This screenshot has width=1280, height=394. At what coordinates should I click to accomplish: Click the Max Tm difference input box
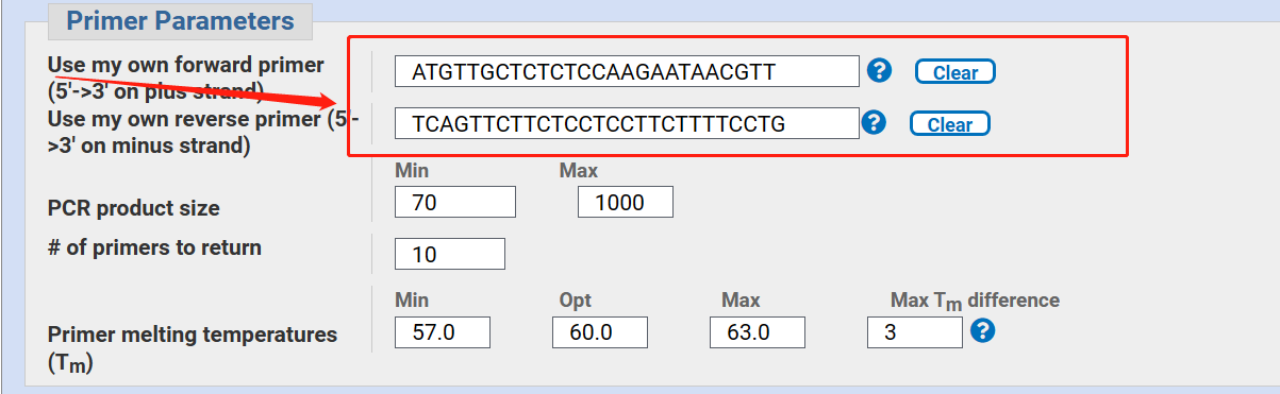pos(915,333)
